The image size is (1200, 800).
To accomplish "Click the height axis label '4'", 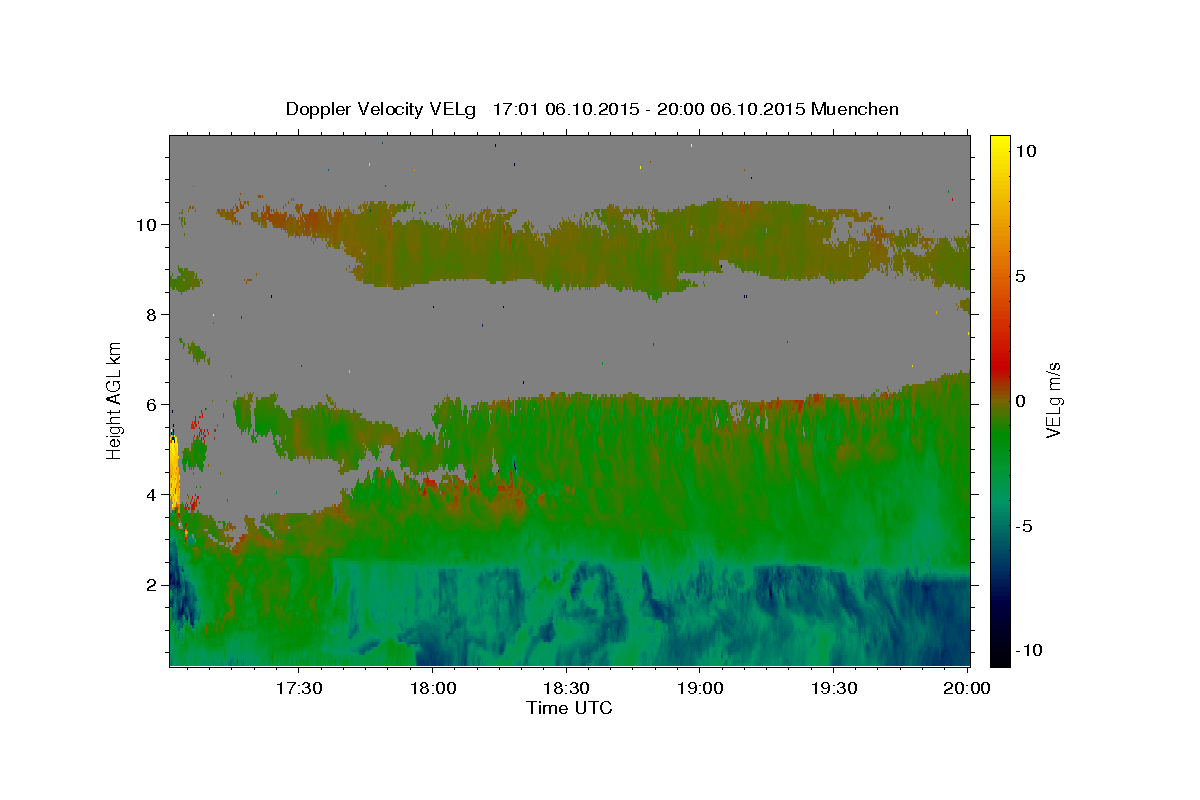I will coord(151,494).
